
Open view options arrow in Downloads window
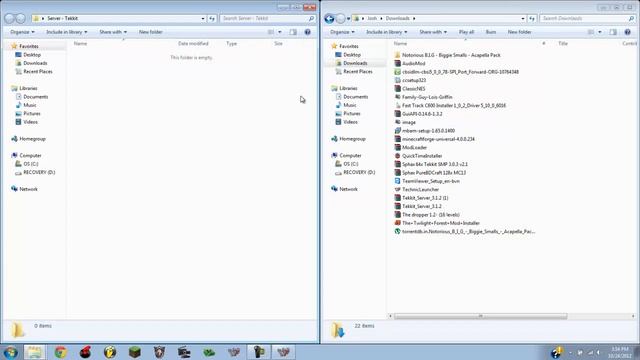600,32
